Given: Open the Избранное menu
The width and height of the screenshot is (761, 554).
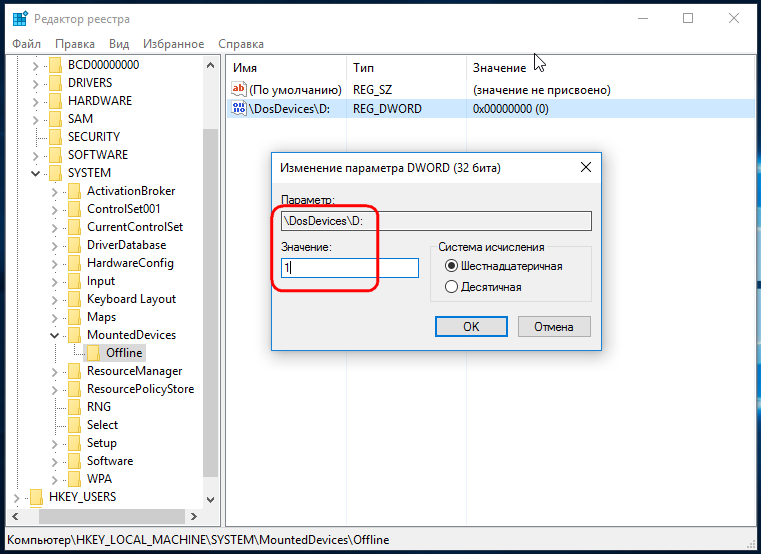Looking at the screenshot, I should click(x=173, y=44).
